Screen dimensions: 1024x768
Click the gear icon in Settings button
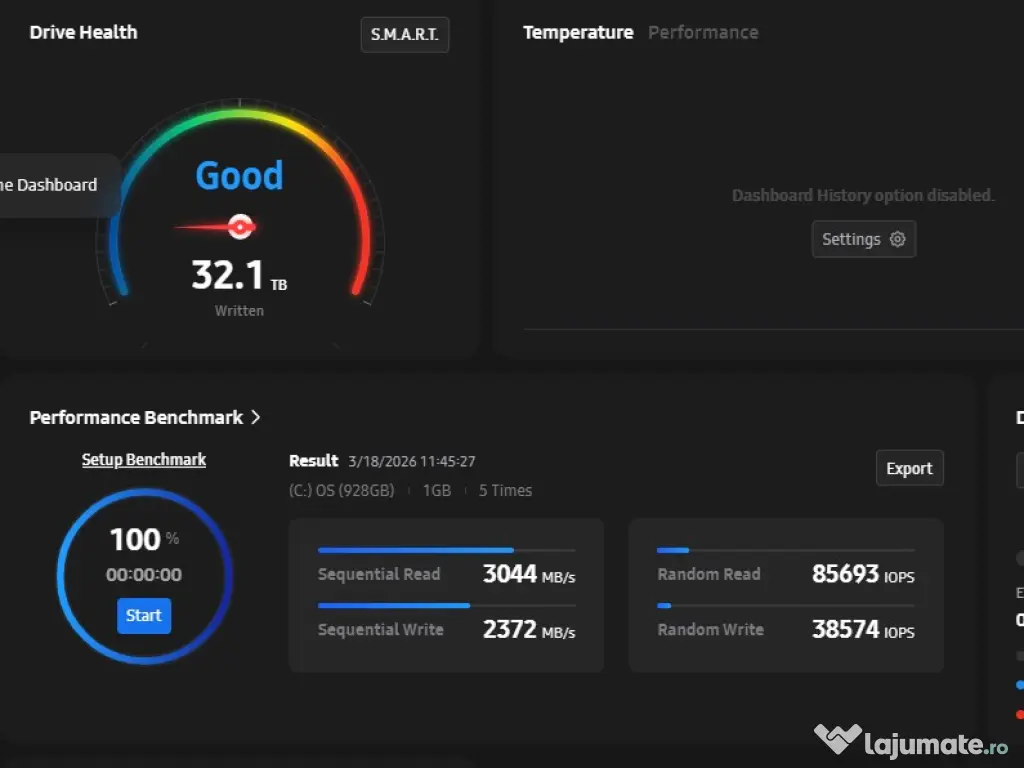coord(897,240)
